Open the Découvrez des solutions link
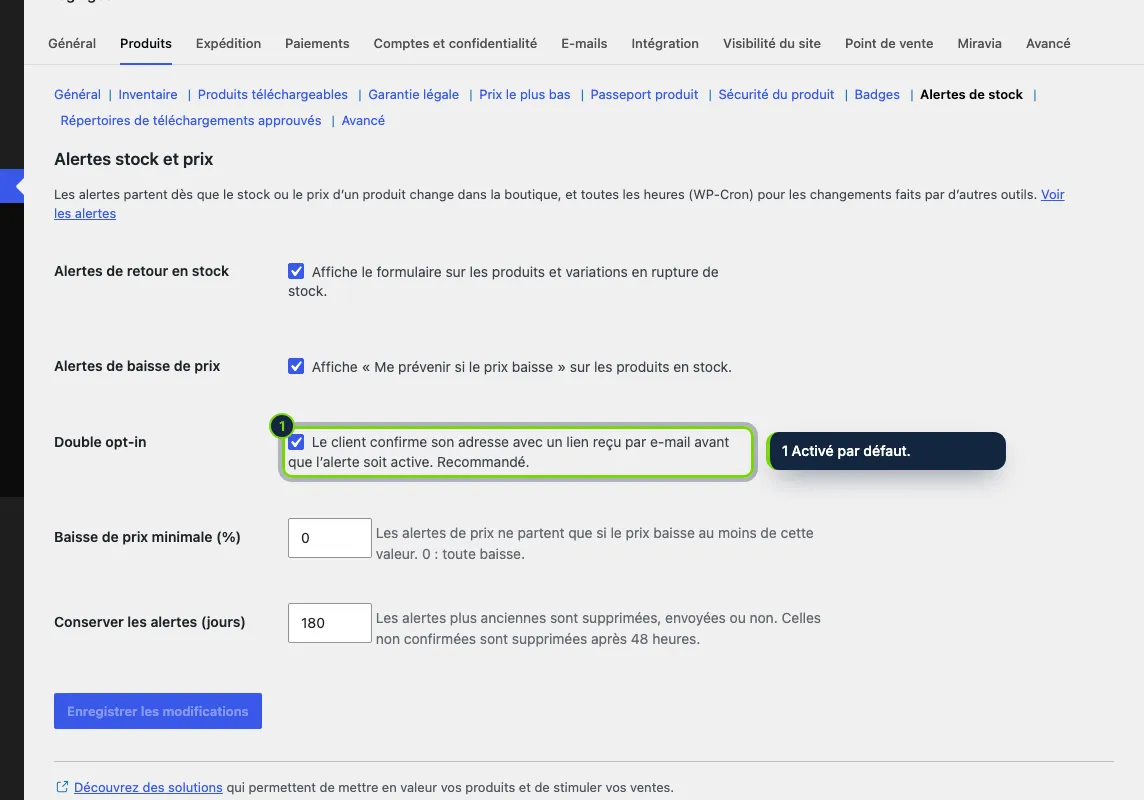The width and height of the screenshot is (1144, 800). pyautogui.click(x=148, y=788)
